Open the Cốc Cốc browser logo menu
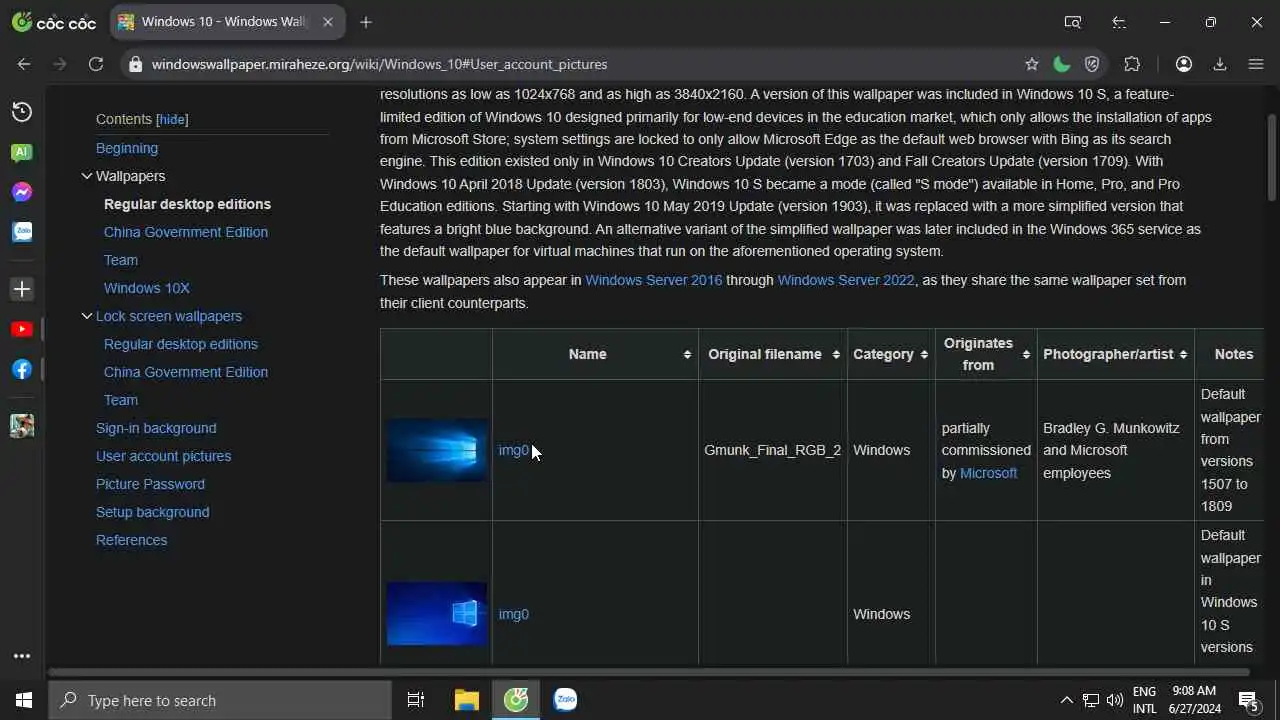 [x=54, y=22]
